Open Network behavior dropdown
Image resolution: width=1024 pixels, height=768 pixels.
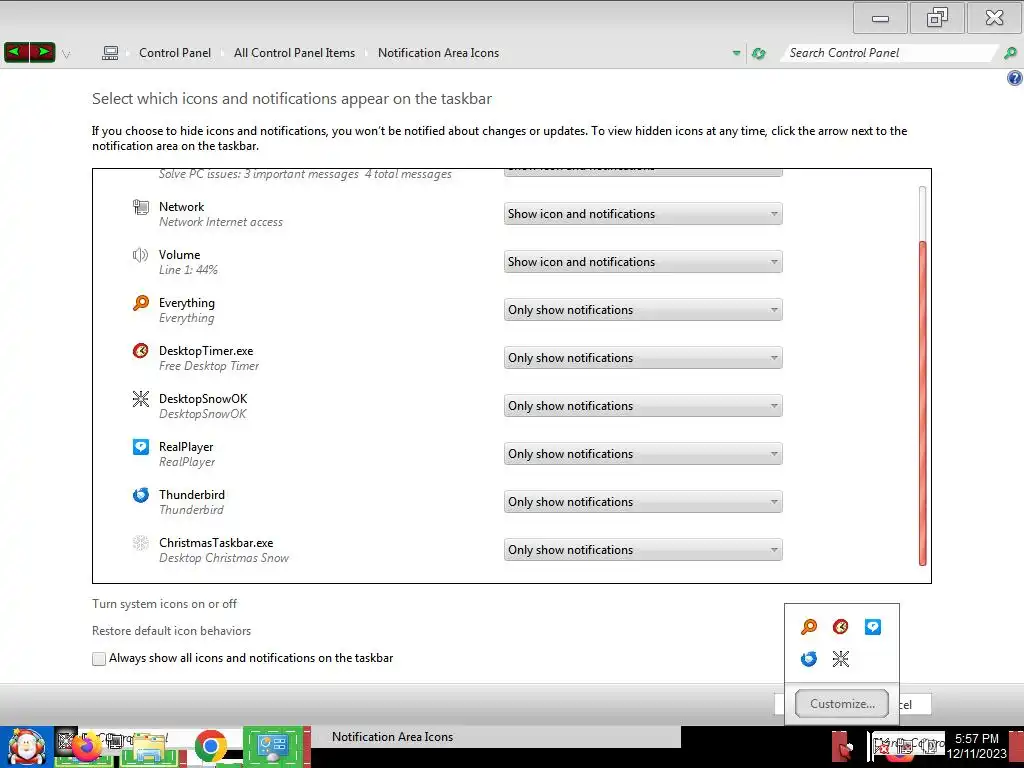pyautogui.click(x=643, y=214)
